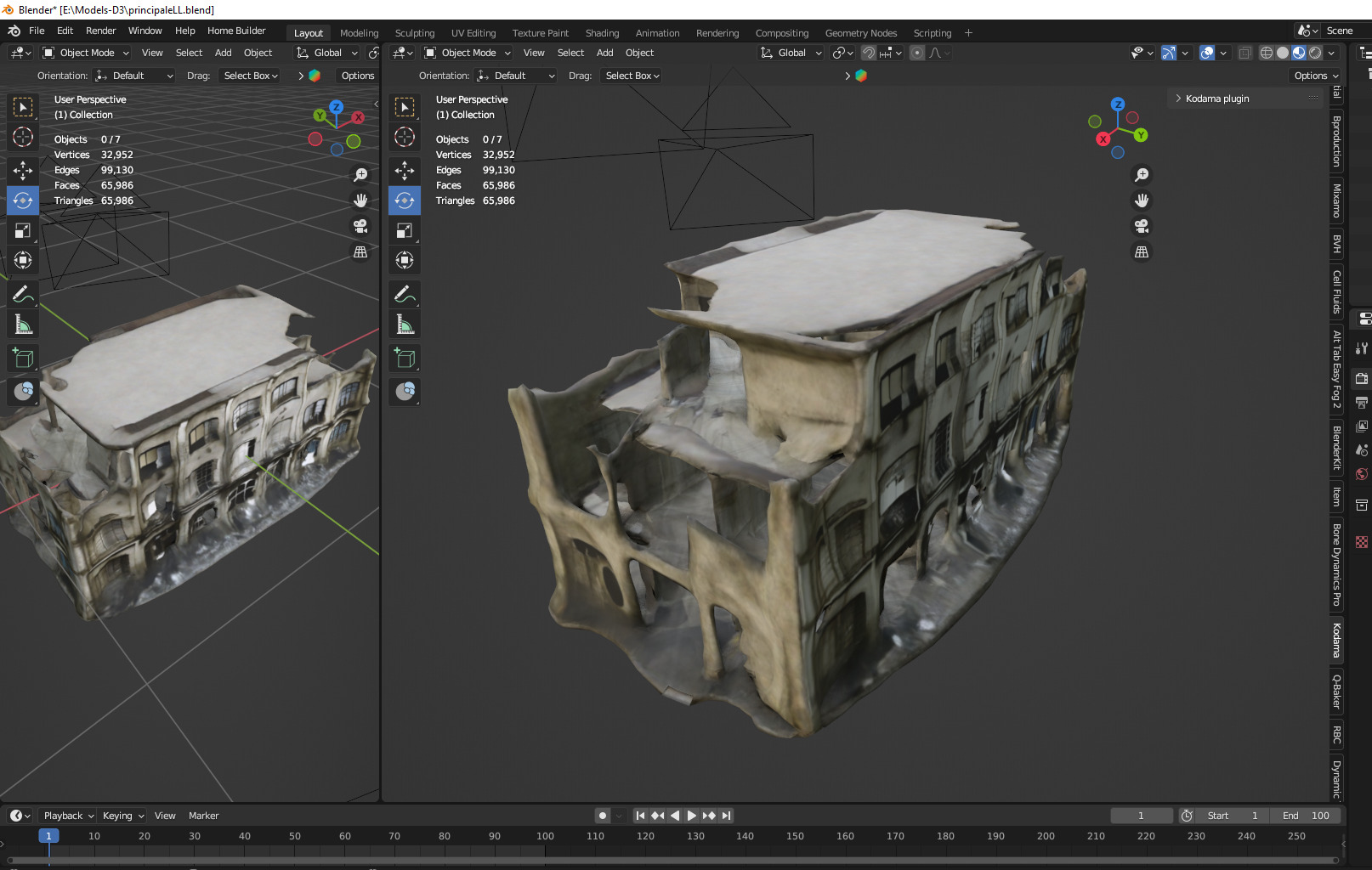The width and height of the screenshot is (1372, 870).
Task: Toggle proportional editing in right viewport header
Action: tap(916, 53)
